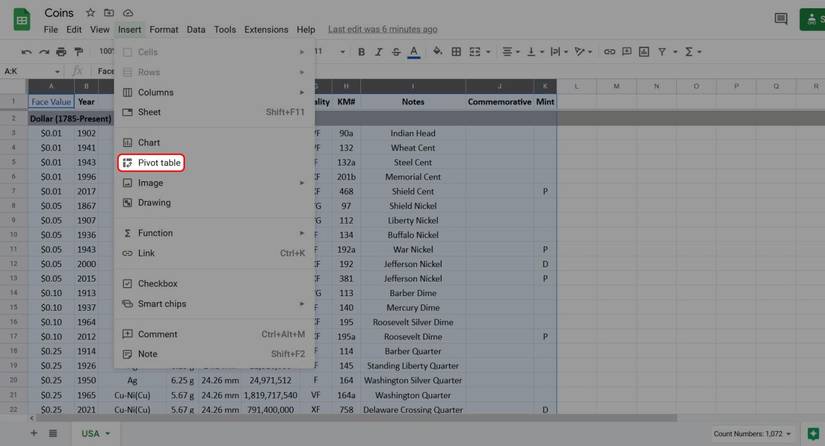Open the font size dropdown arrow
The image size is (825, 446).
point(343,52)
